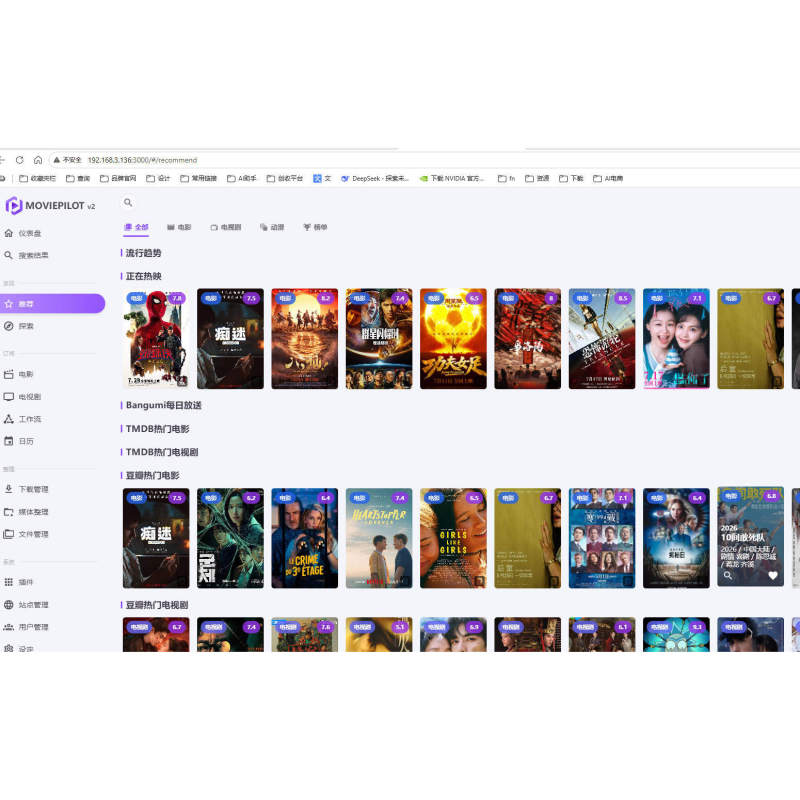The width and height of the screenshot is (800, 800).
Task: Click the 流行趋势 section heading
Action: tap(143, 253)
